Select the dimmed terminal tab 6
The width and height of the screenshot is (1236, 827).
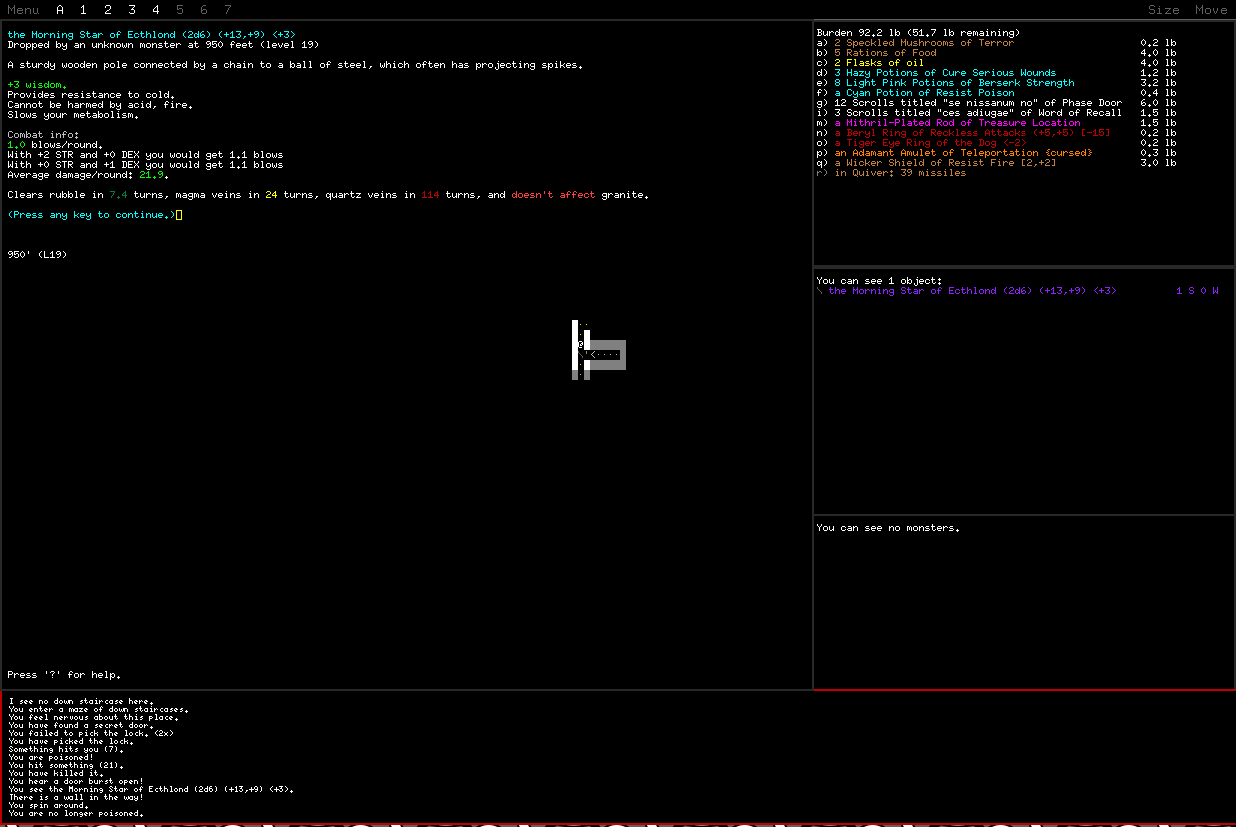click(x=204, y=9)
